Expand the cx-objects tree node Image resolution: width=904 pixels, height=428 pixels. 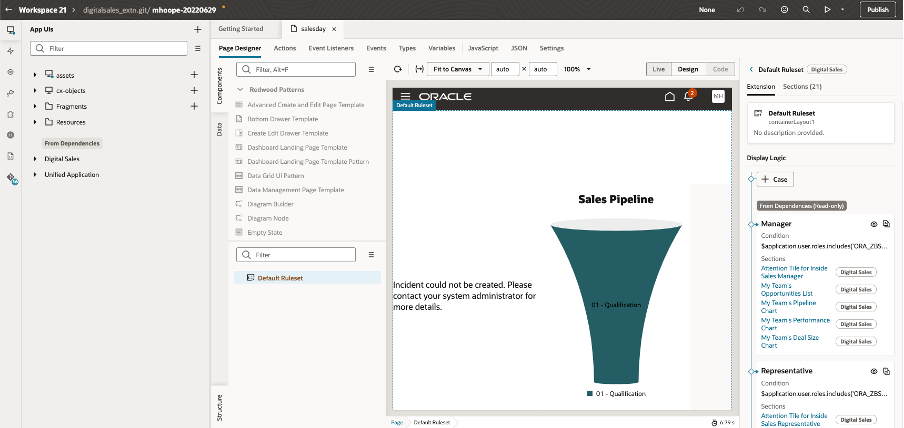36,90
